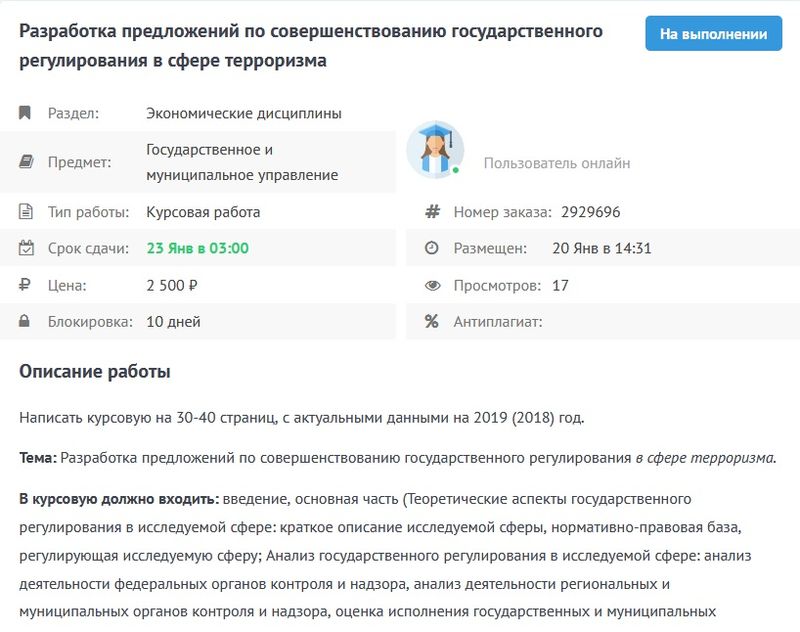Click the percent icon beside Антиплагиат

[432, 321]
